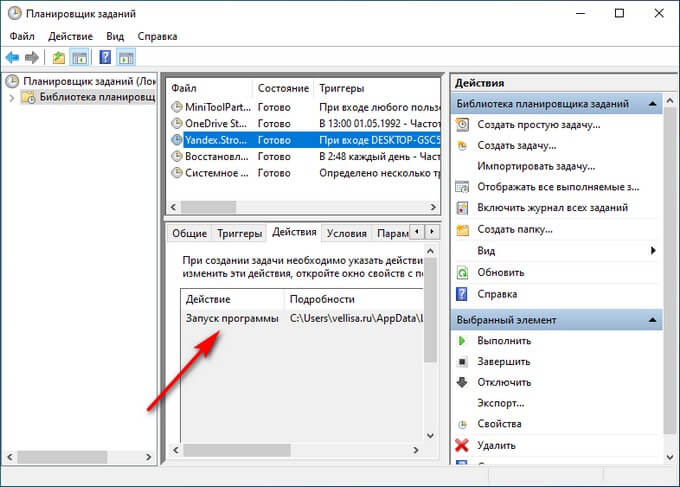The height and width of the screenshot is (487, 680).
Task: Select the Действия tab
Action: point(294,232)
